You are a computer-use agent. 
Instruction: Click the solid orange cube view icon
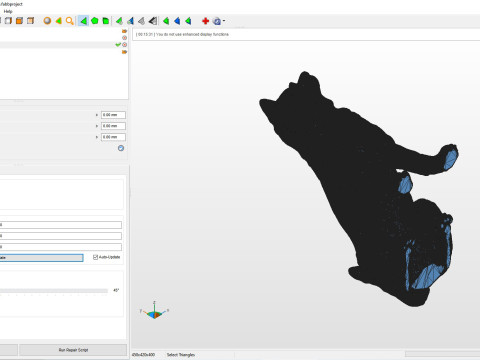coord(19,21)
